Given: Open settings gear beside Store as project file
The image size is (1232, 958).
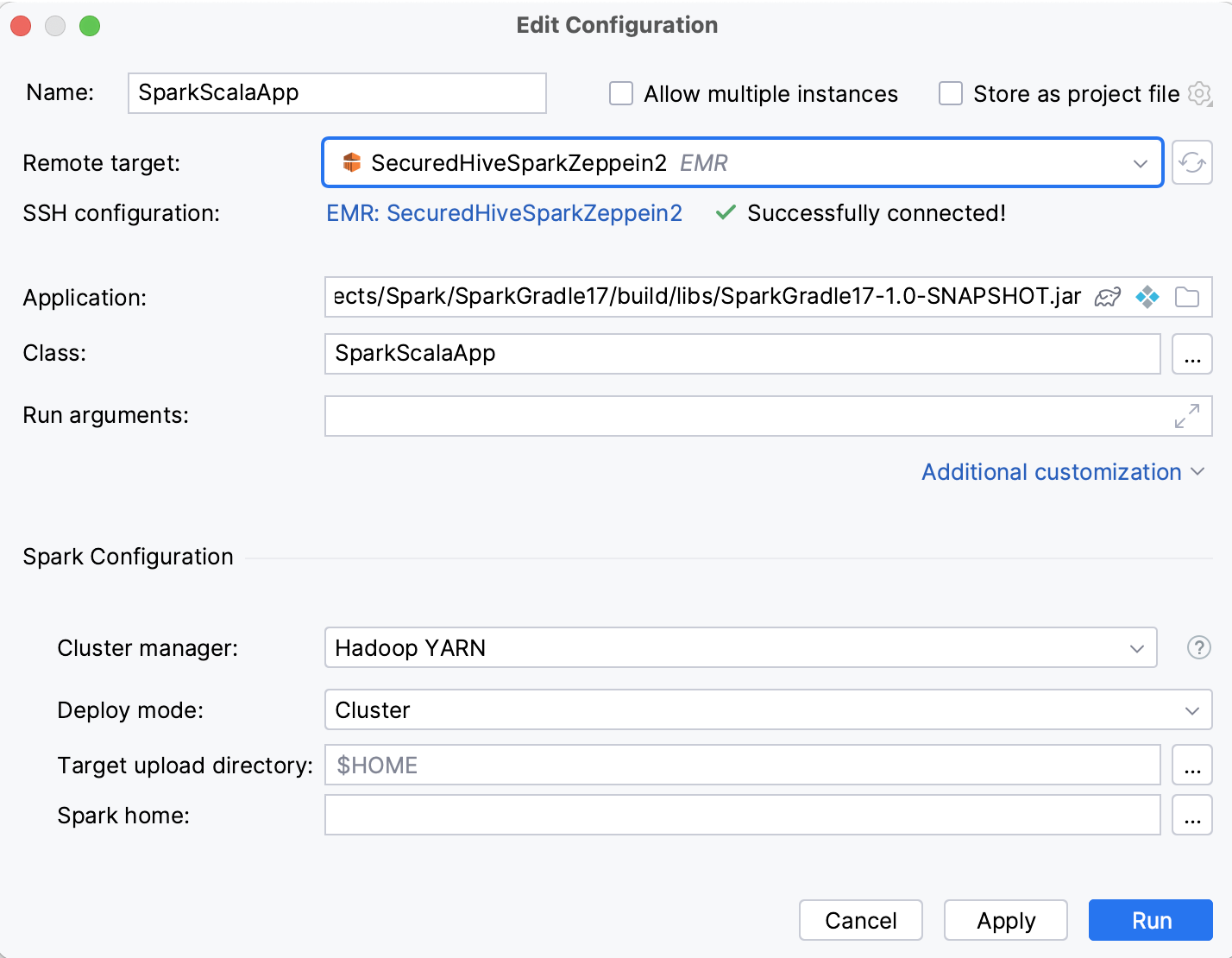Looking at the screenshot, I should point(1199,95).
